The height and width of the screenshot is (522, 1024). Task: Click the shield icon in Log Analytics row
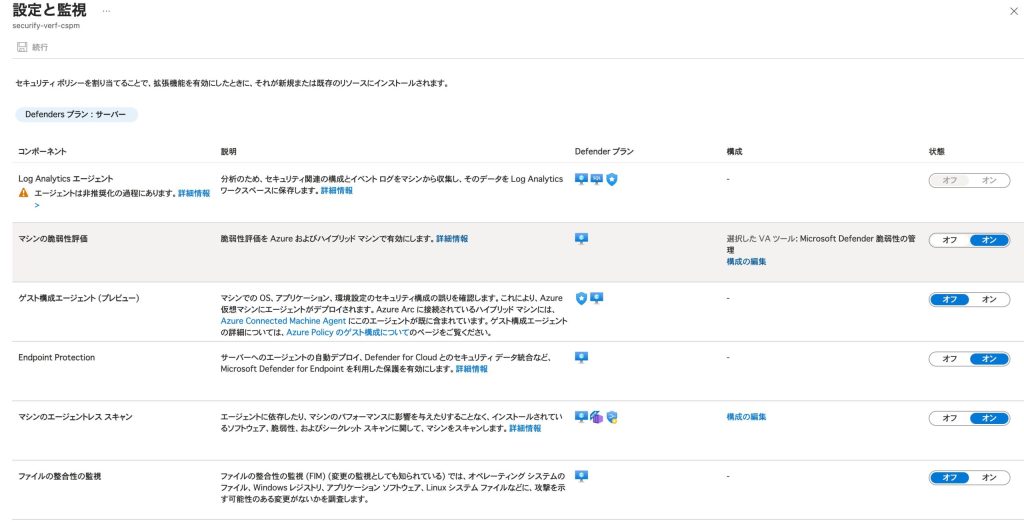[x=612, y=179]
